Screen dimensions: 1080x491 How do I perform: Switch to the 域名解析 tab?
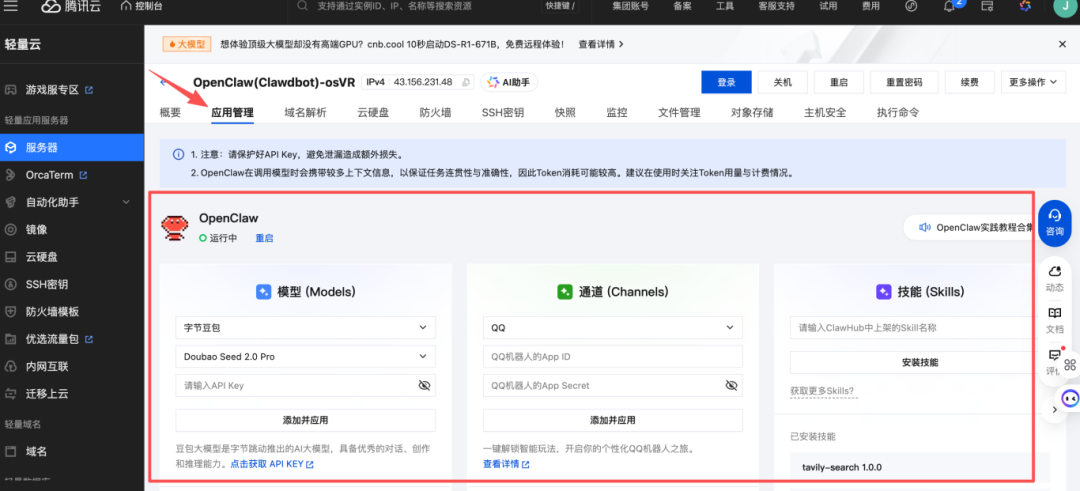pos(305,112)
